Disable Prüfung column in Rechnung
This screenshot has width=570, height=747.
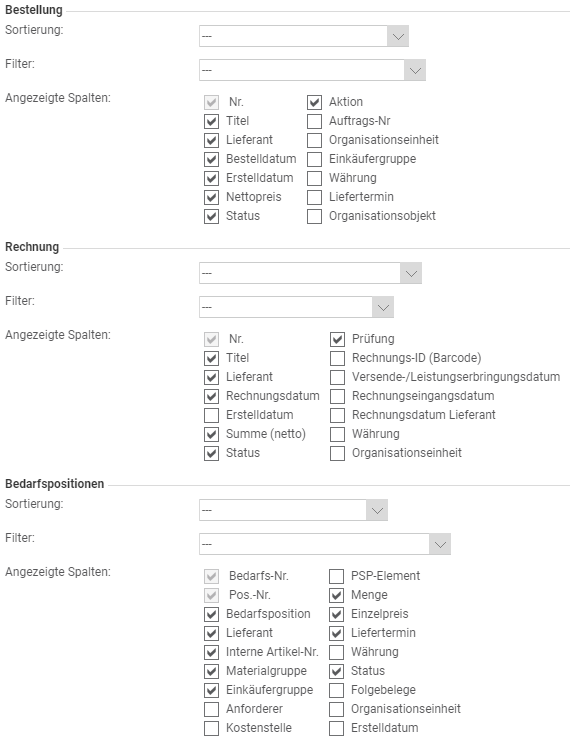pos(337,339)
